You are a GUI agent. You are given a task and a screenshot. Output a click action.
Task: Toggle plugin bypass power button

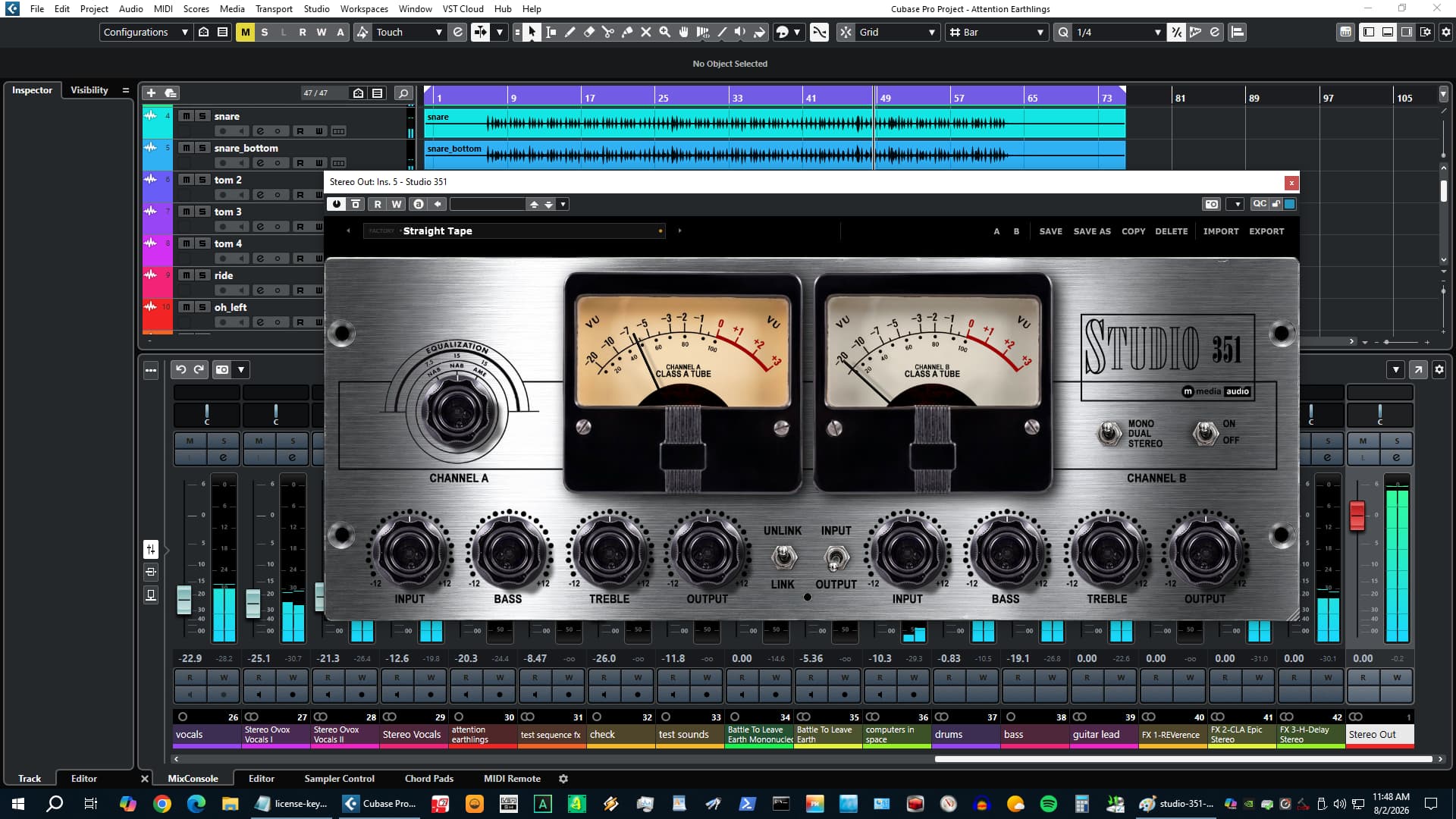point(336,204)
